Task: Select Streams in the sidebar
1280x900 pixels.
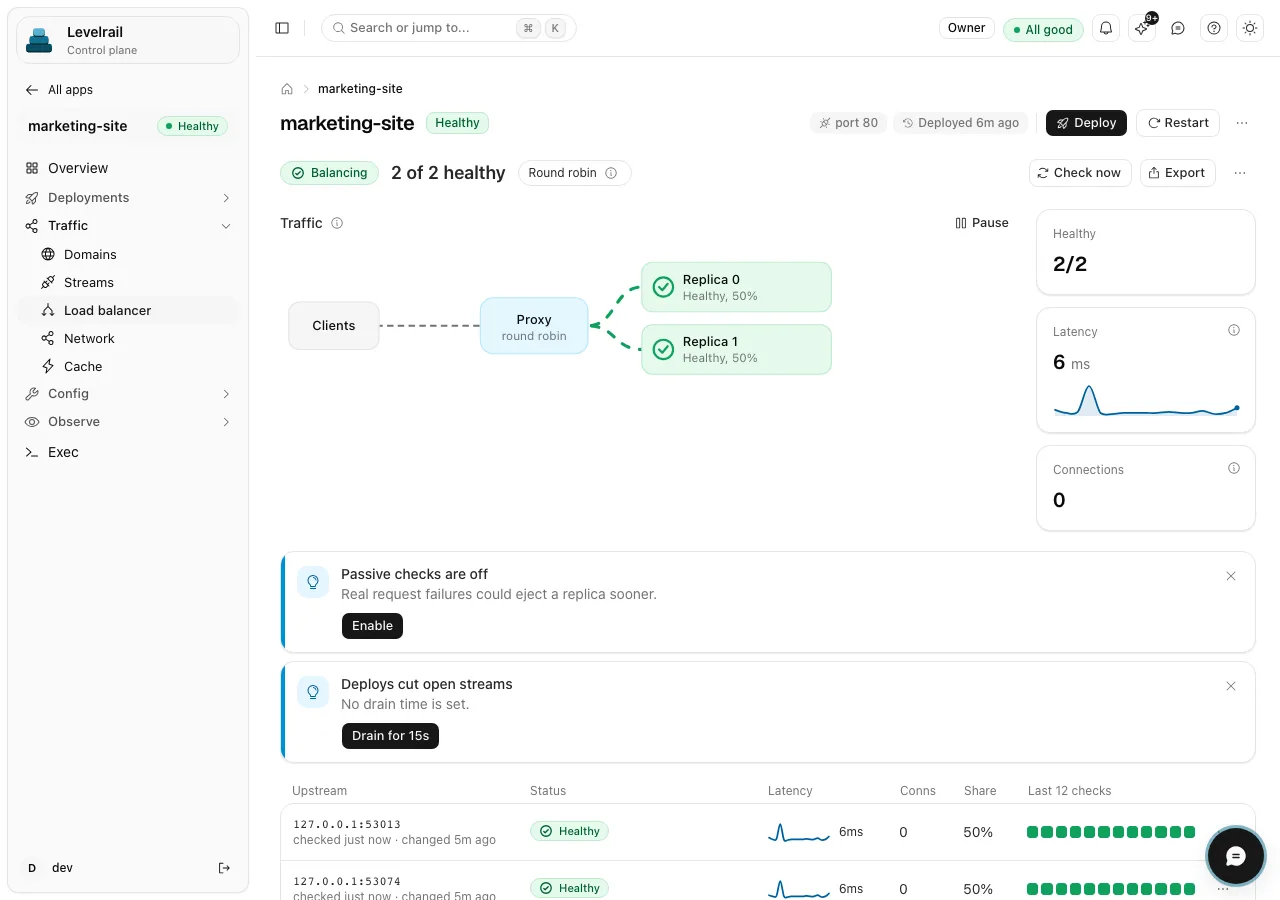Action: [x=128, y=283]
